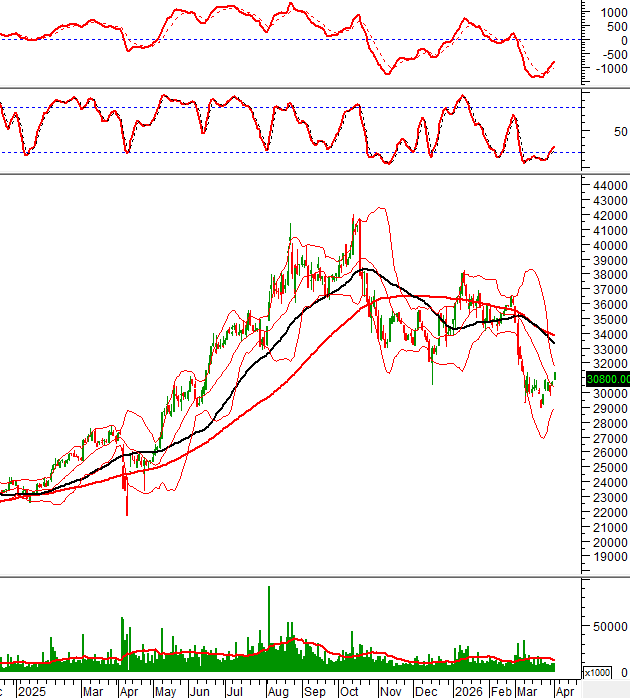Click the 44000 price axis label

[607, 186]
